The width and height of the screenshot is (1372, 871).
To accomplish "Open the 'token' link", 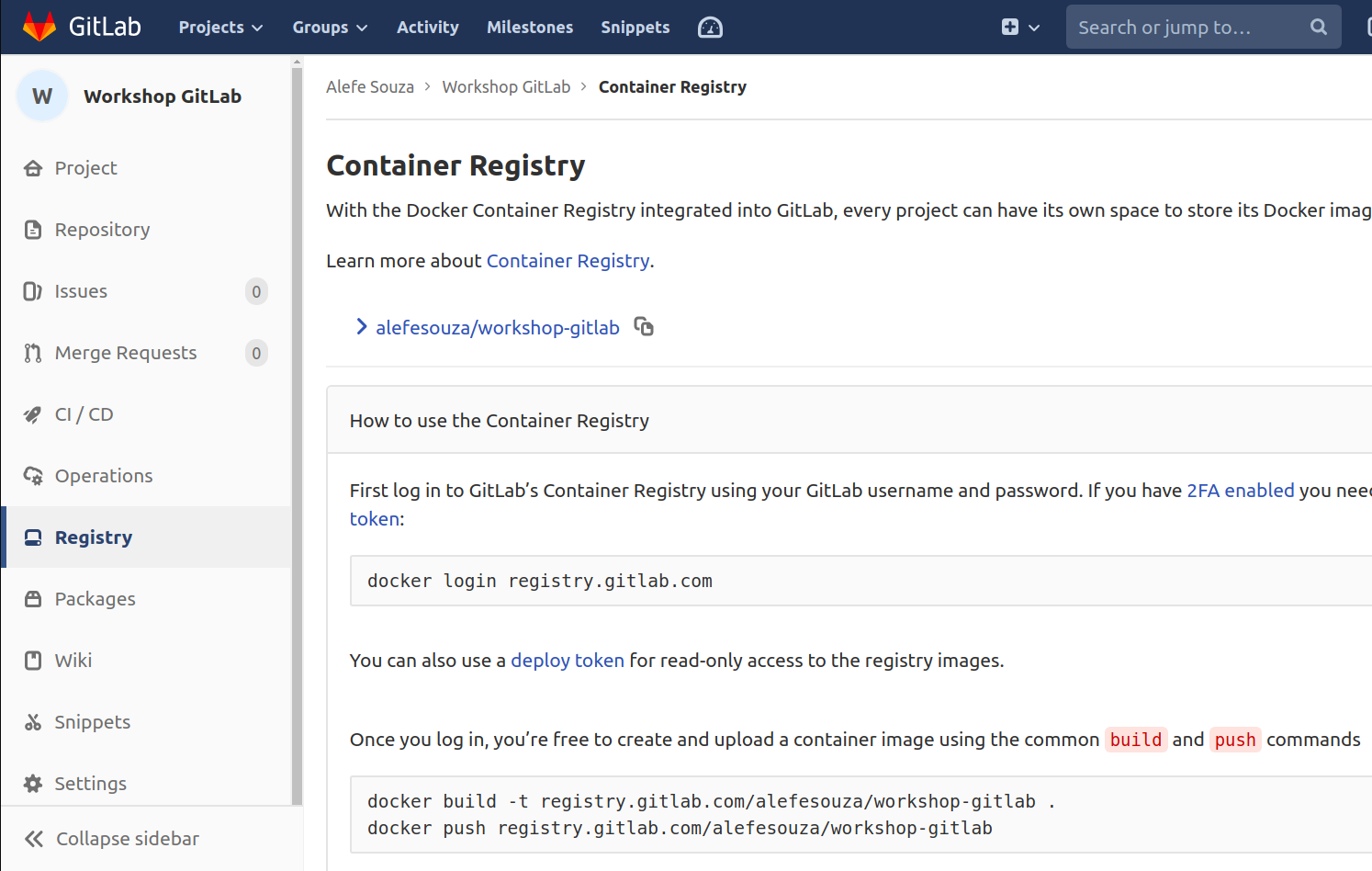I will [374, 519].
